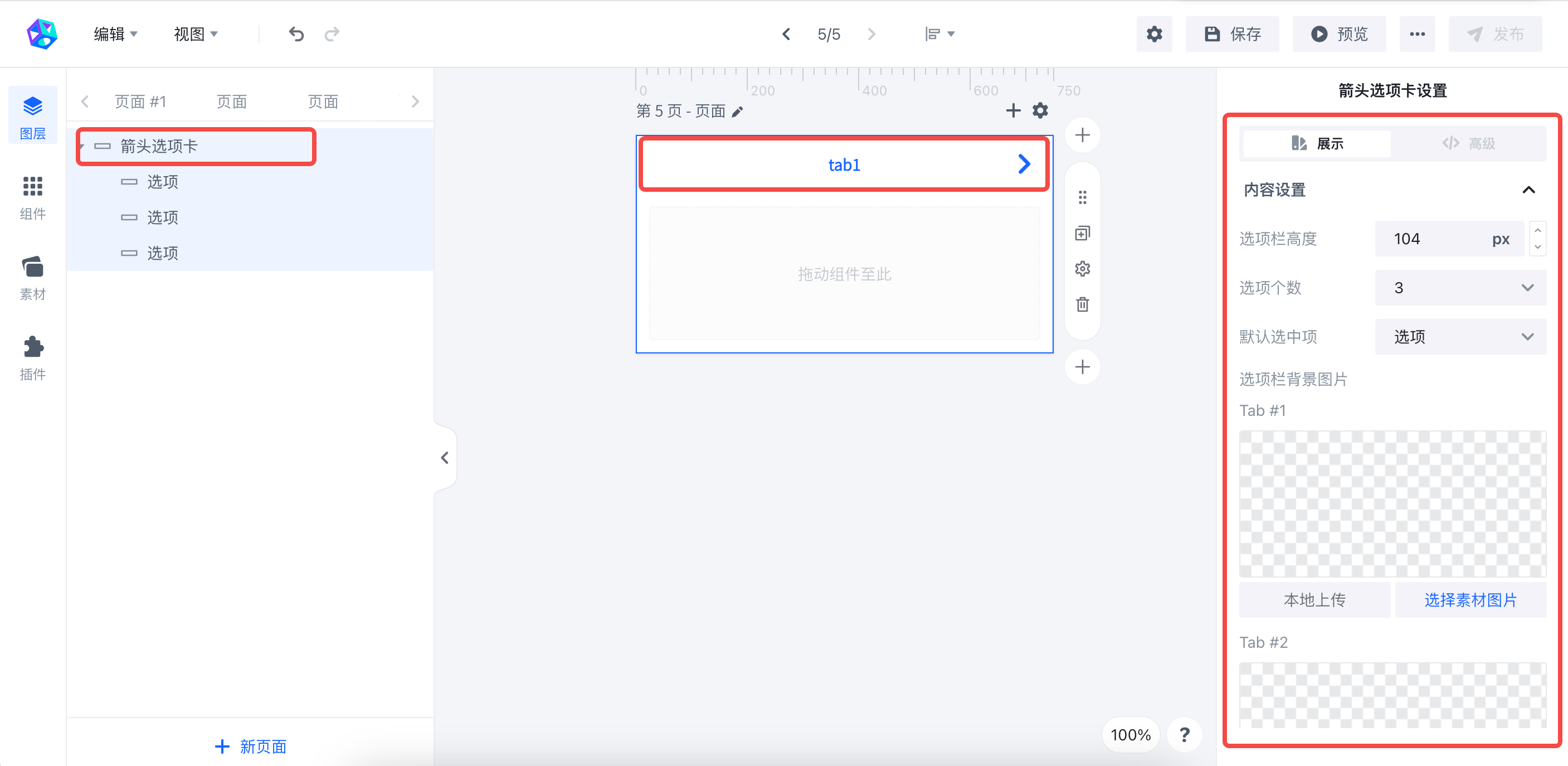Open page settings gear beside title
The height and width of the screenshot is (766, 1568).
(1040, 110)
